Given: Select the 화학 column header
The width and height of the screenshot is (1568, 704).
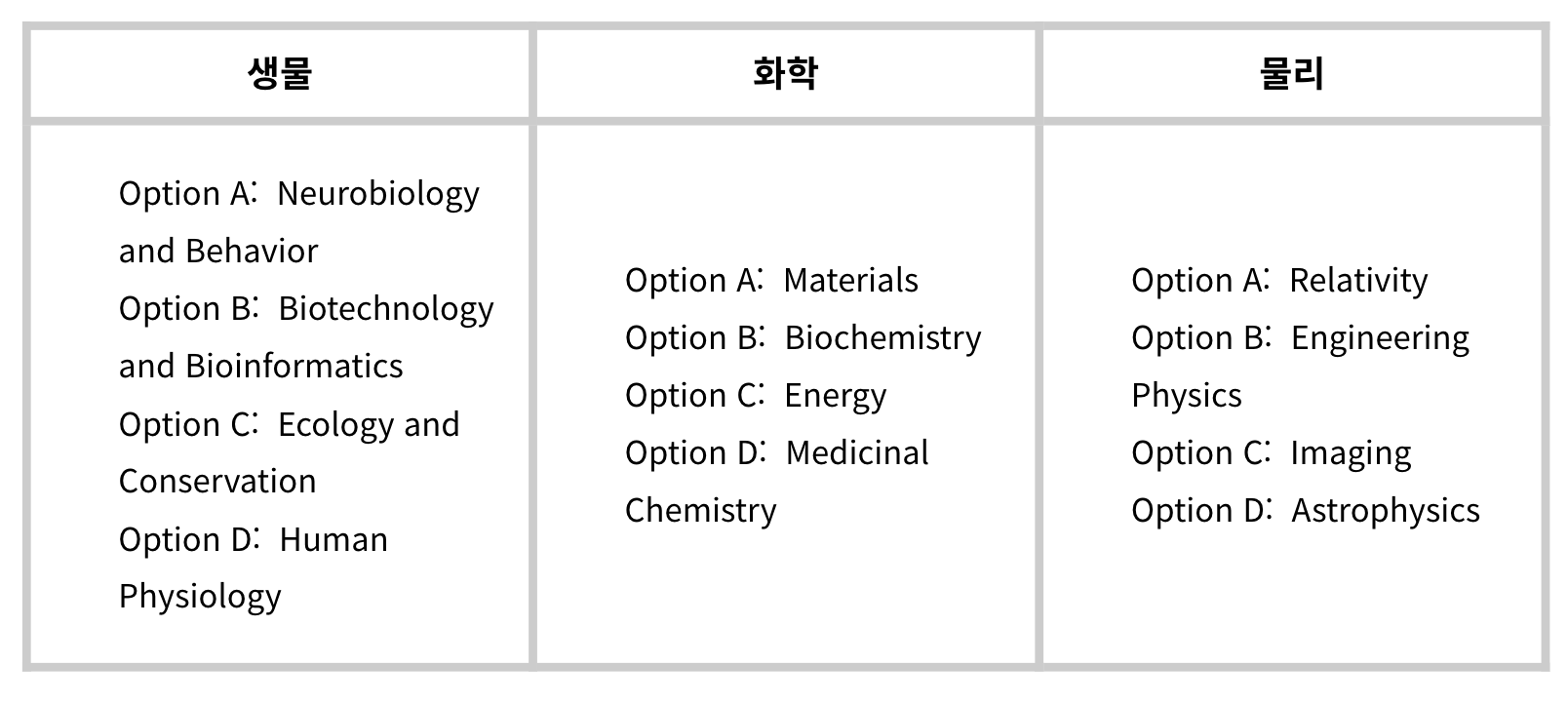Looking at the screenshot, I should 785,74.
